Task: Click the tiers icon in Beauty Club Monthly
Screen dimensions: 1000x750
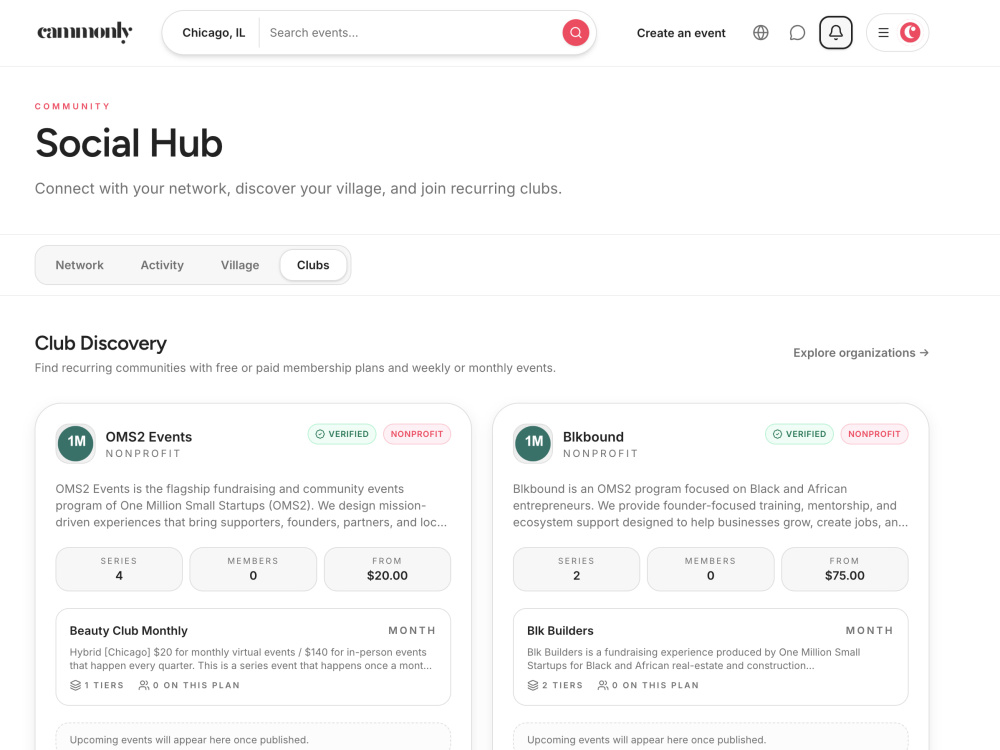Action: coord(75,685)
